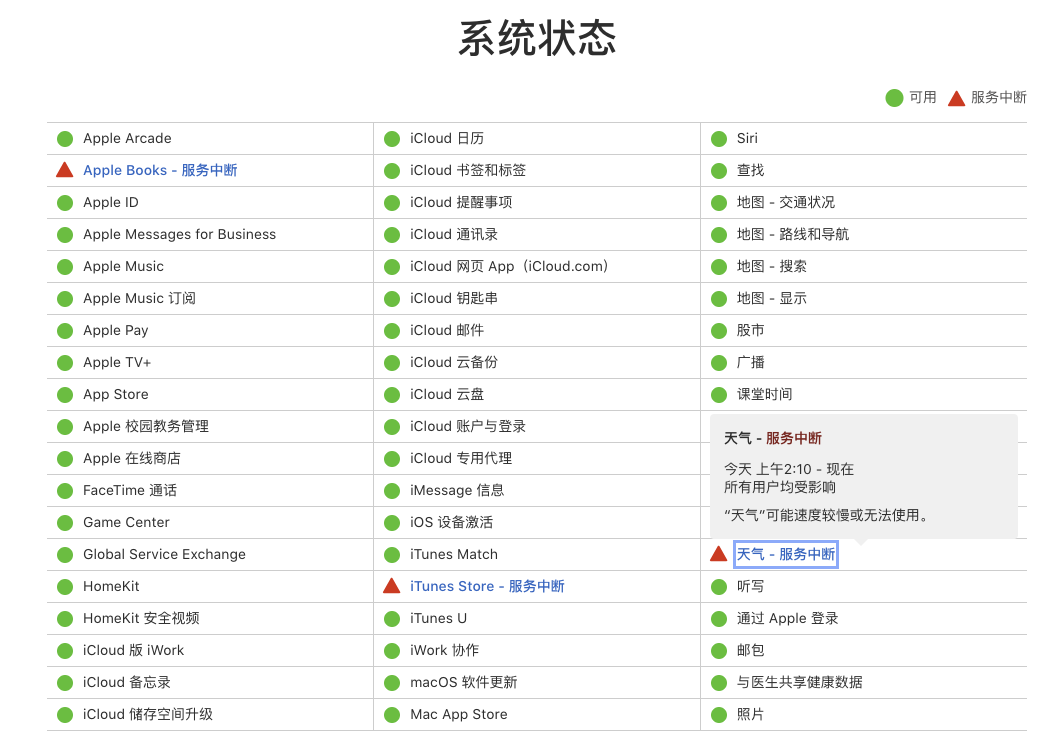
Task: Select the iCloud 储存空间升级 entry
Action: point(148,714)
